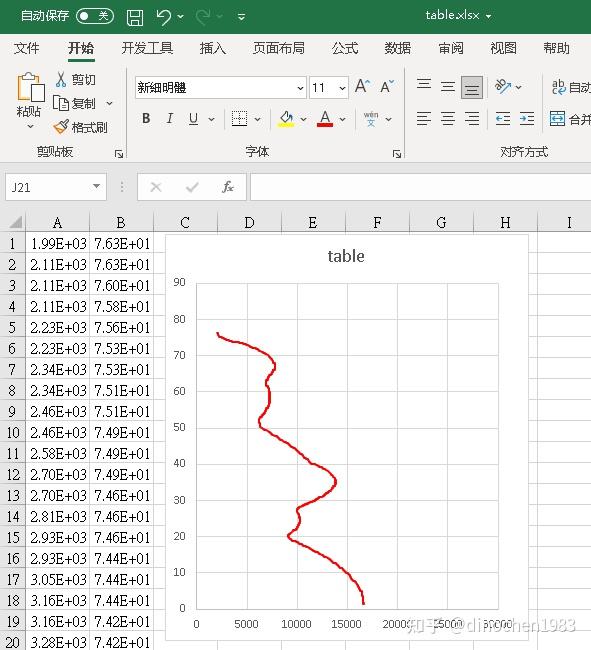
Task: Open the font name combo box
Action: click(x=220, y=88)
